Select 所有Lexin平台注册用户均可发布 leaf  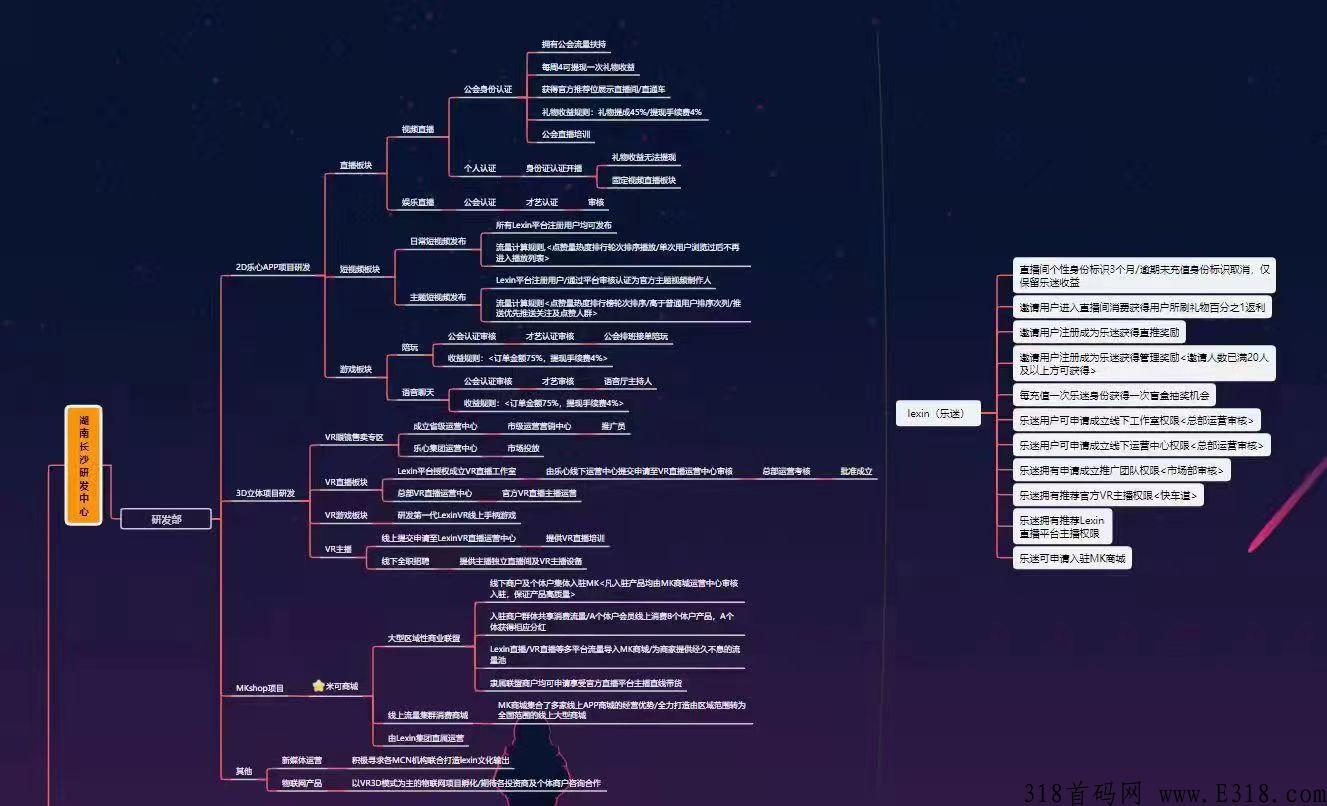[x=553, y=225]
